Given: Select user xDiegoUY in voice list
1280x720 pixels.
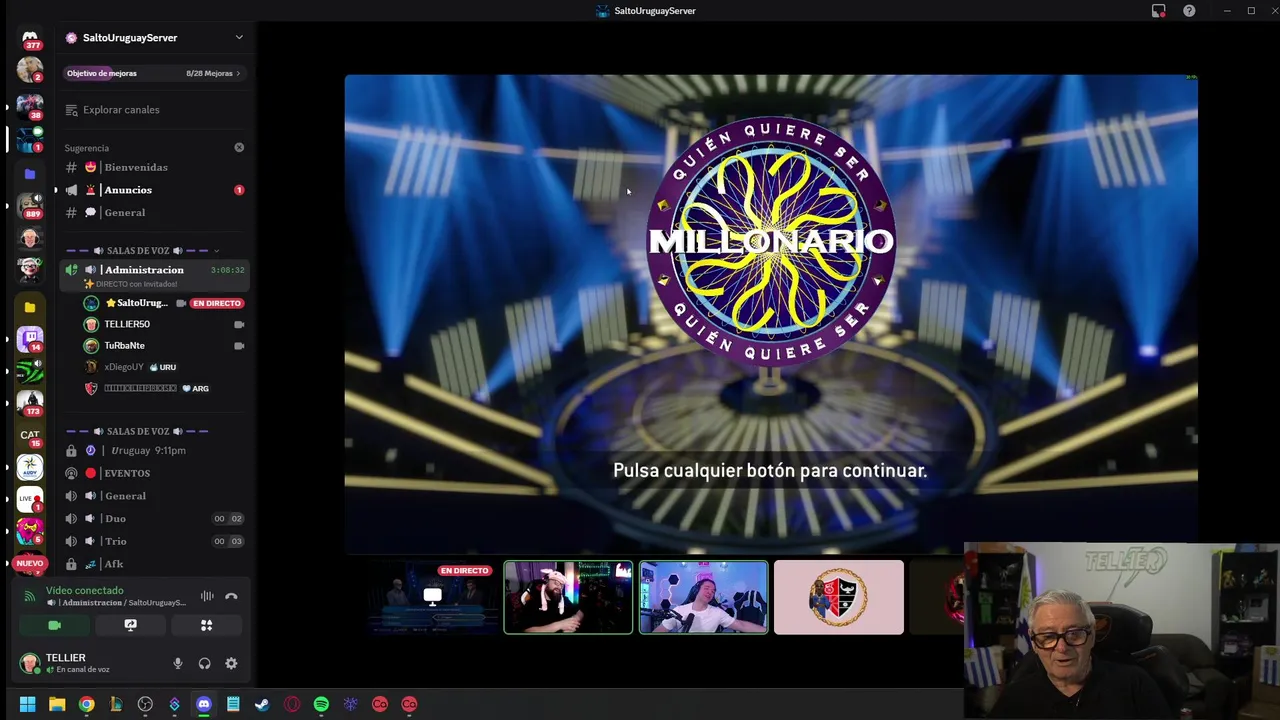Looking at the screenshot, I should (x=124, y=367).
